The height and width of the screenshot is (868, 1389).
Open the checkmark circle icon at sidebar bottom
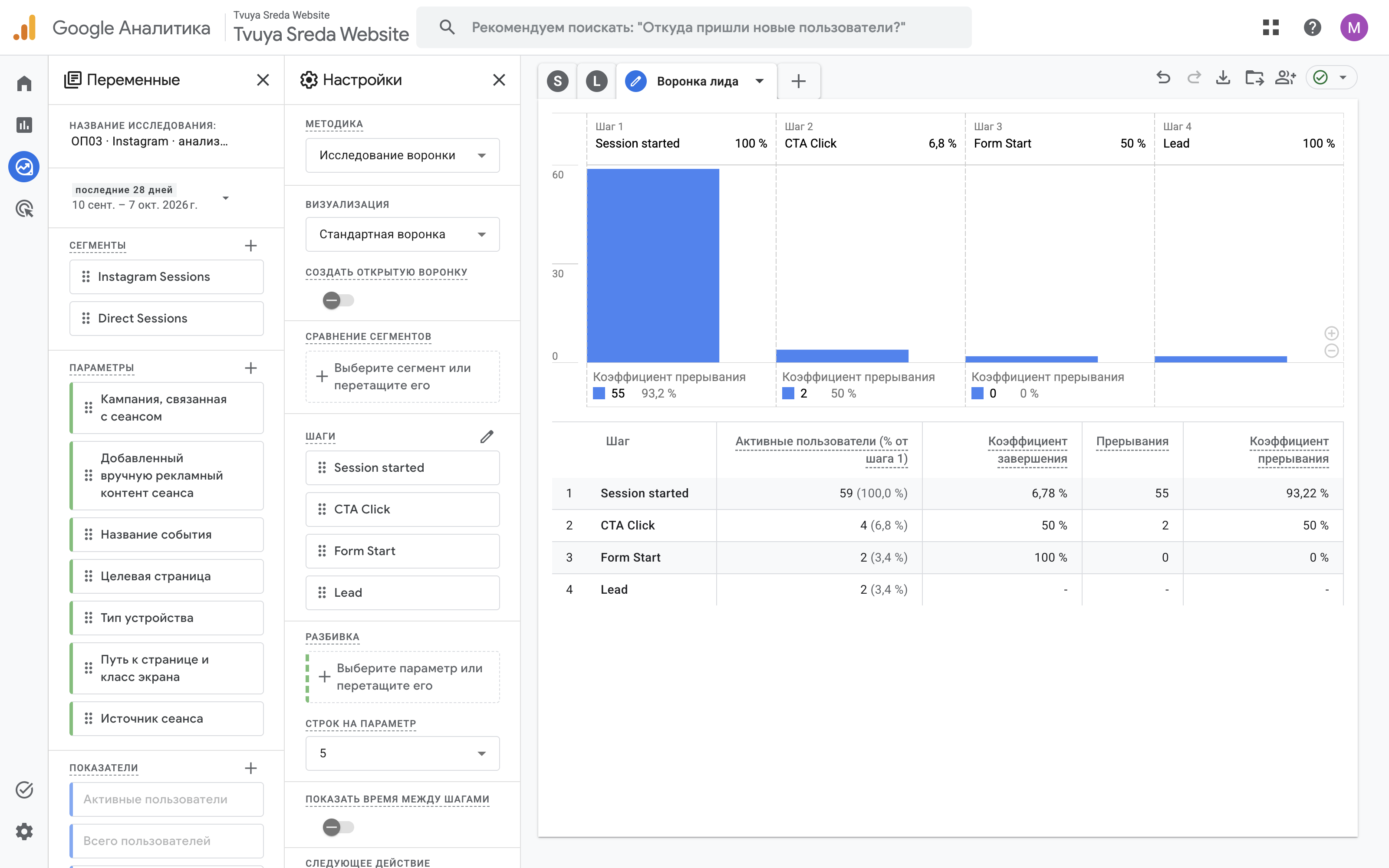[24, 790]
